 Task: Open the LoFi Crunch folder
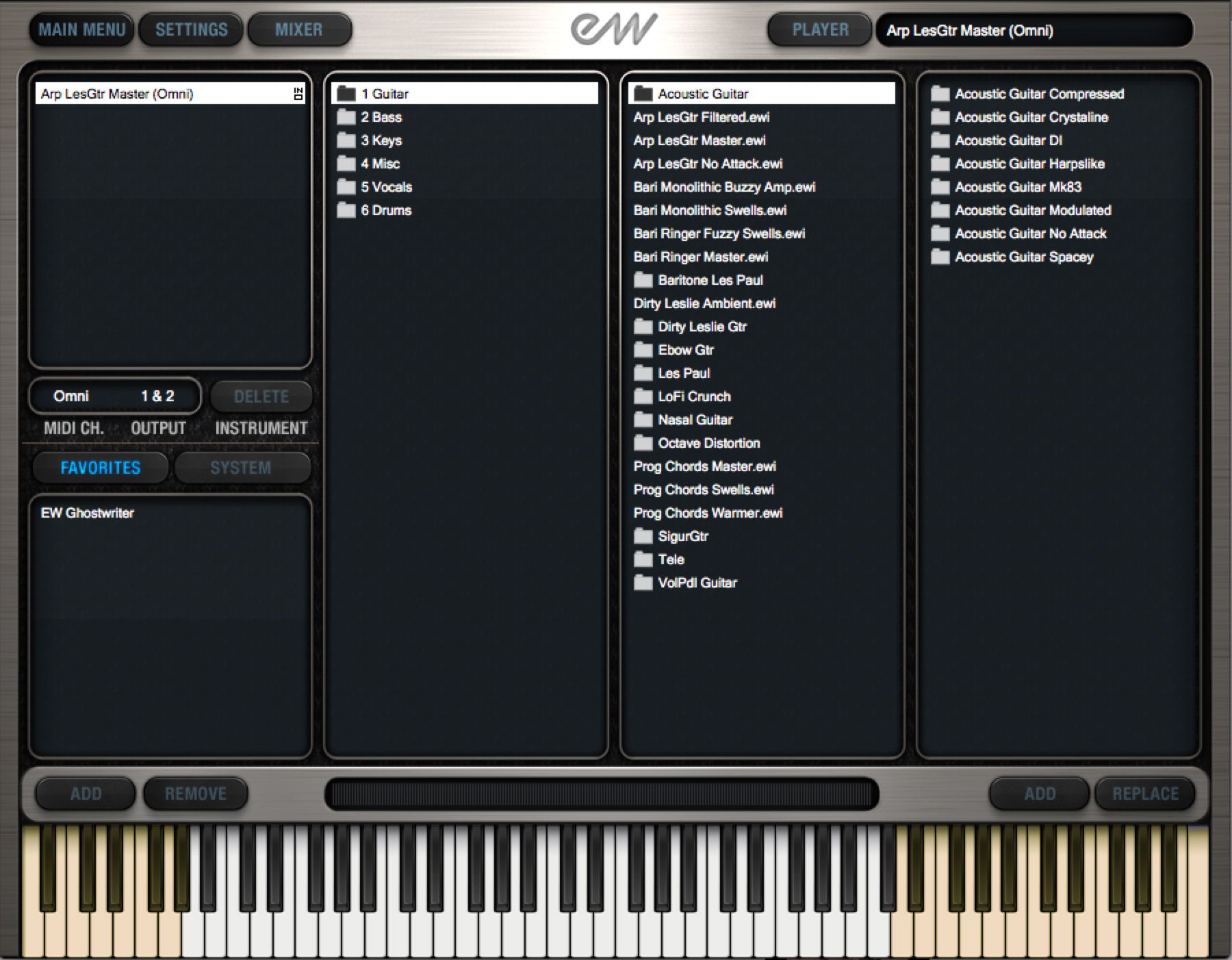point(682,396)
